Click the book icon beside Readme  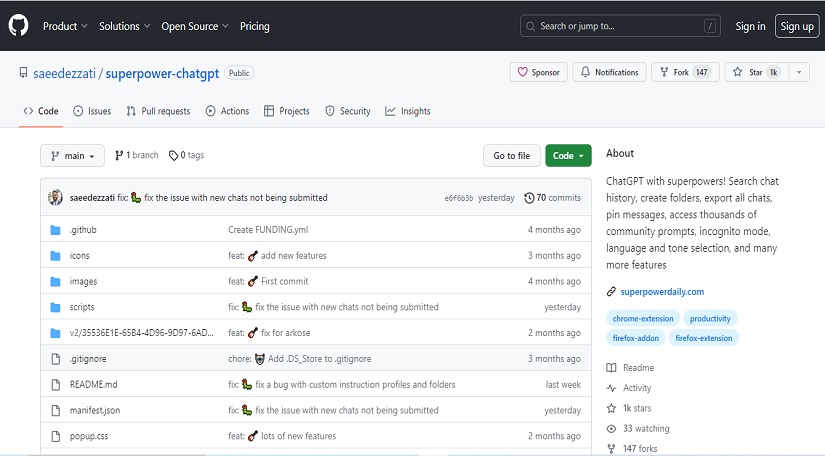pos(611,368)
